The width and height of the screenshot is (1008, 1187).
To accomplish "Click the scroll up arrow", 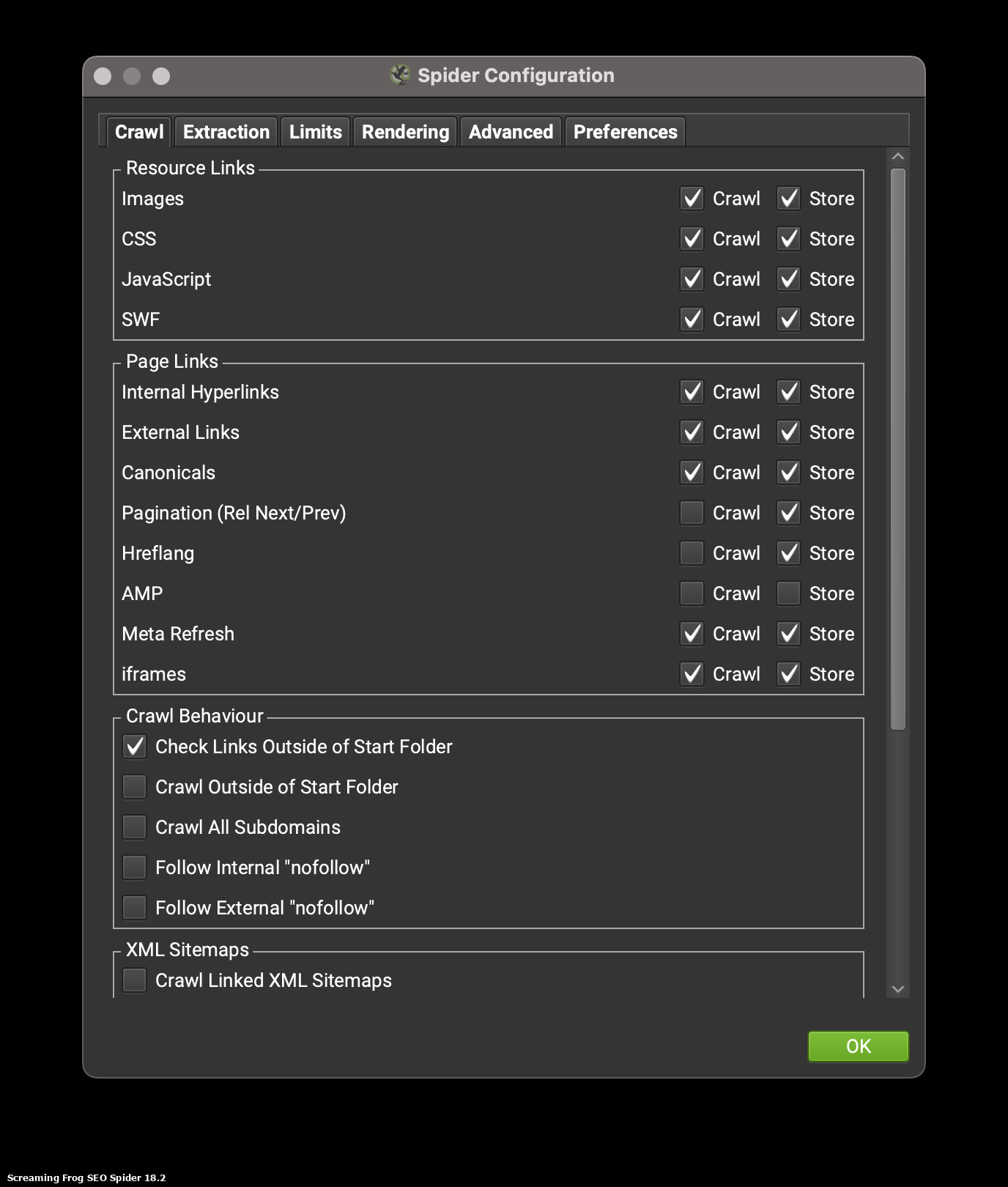I will click(x=898, y=157).
